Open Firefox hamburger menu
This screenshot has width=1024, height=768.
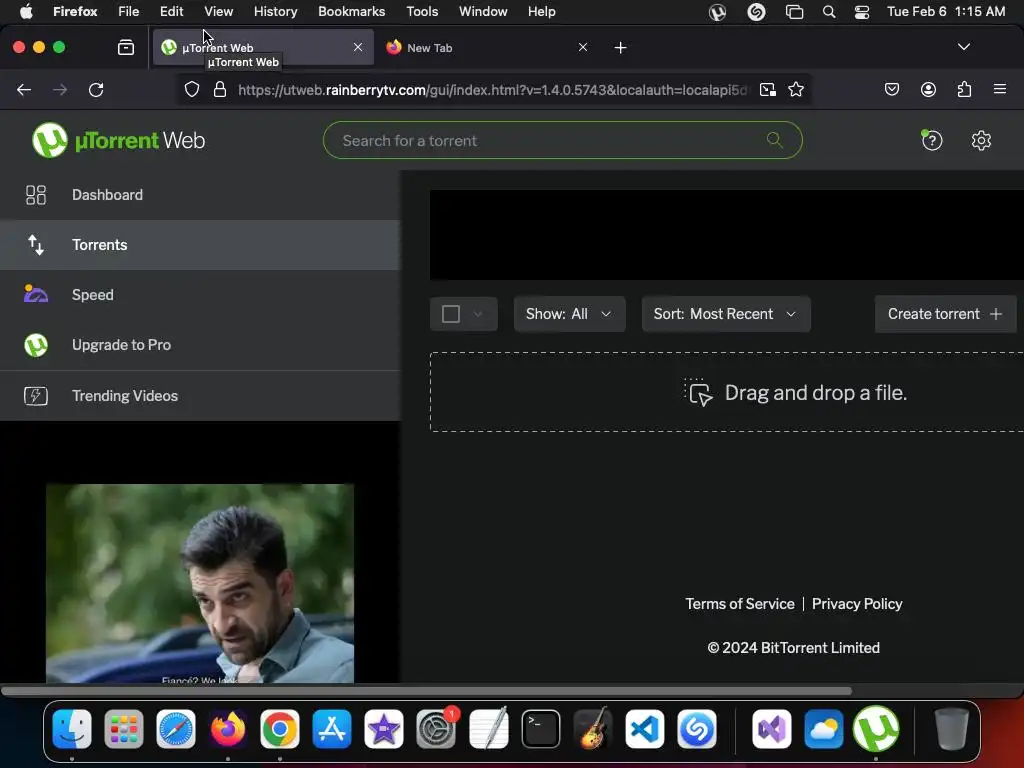pos(1000,89)
